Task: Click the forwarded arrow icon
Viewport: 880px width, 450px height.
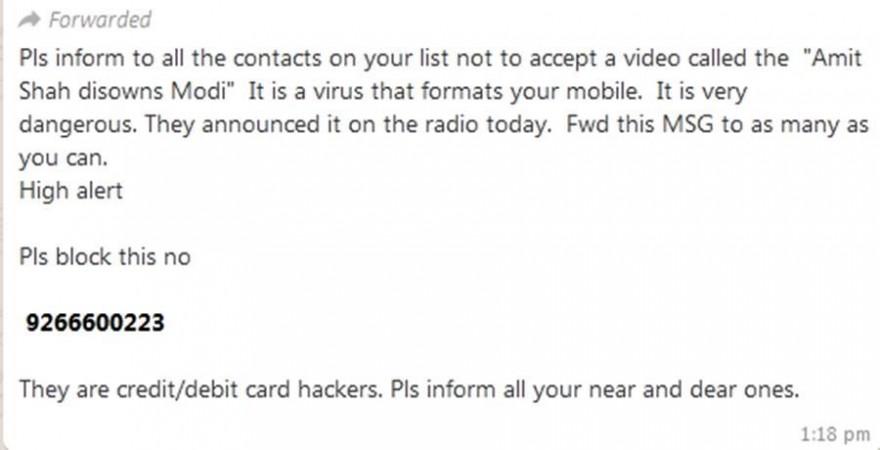Action: [29, 21]
